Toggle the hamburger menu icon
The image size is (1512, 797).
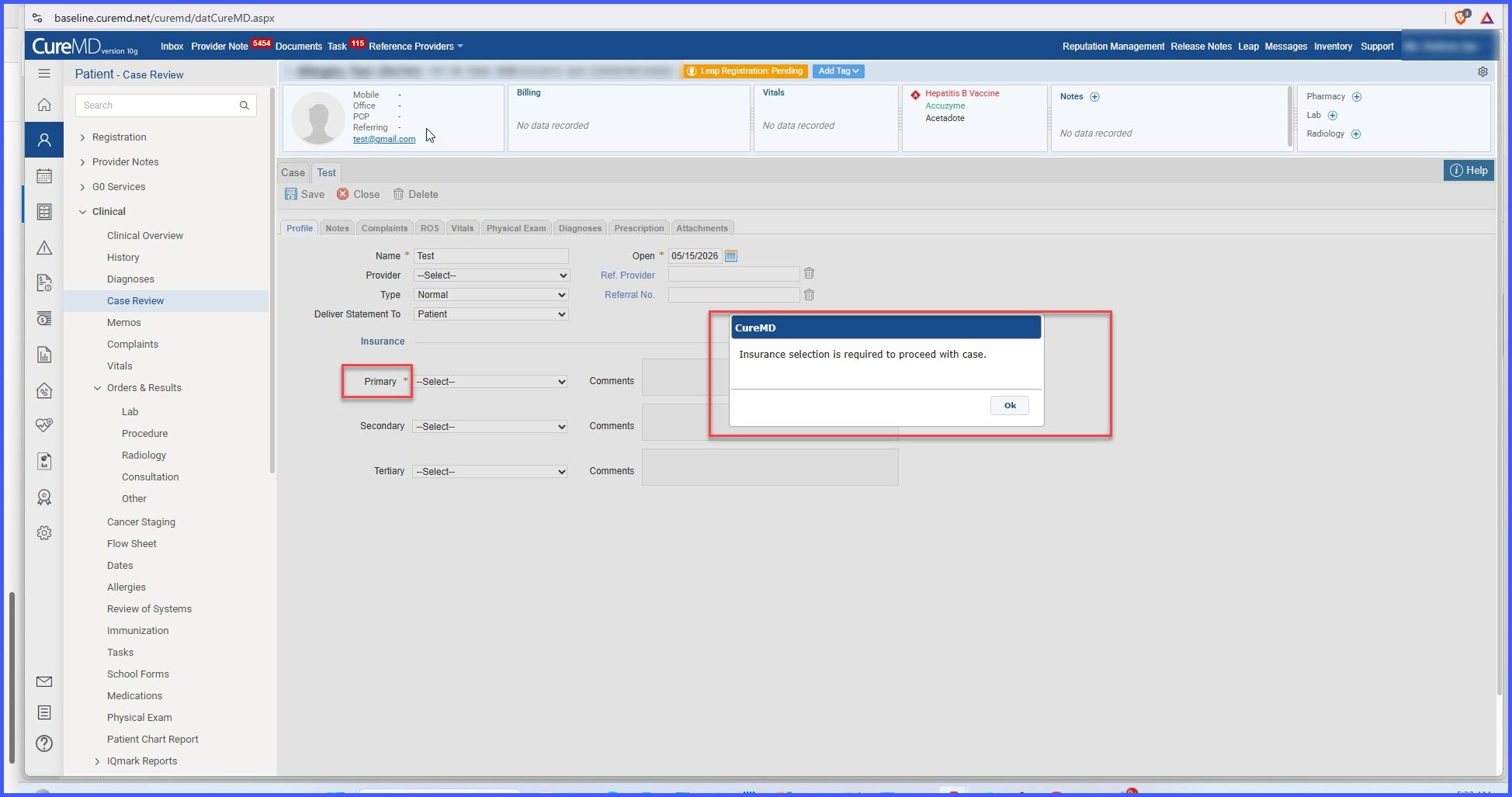[44, 73]
